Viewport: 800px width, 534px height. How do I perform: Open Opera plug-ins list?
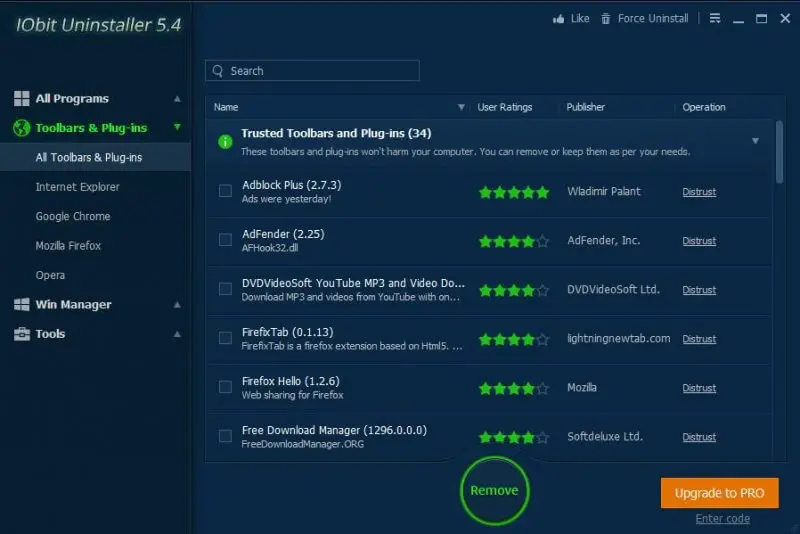pyautogui.click(x=50, y=275)
